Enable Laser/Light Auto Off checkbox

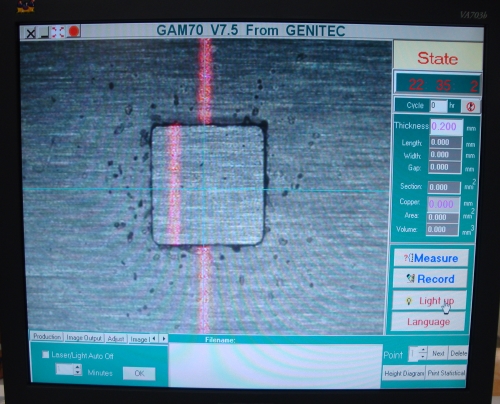[x=46, y=355]
